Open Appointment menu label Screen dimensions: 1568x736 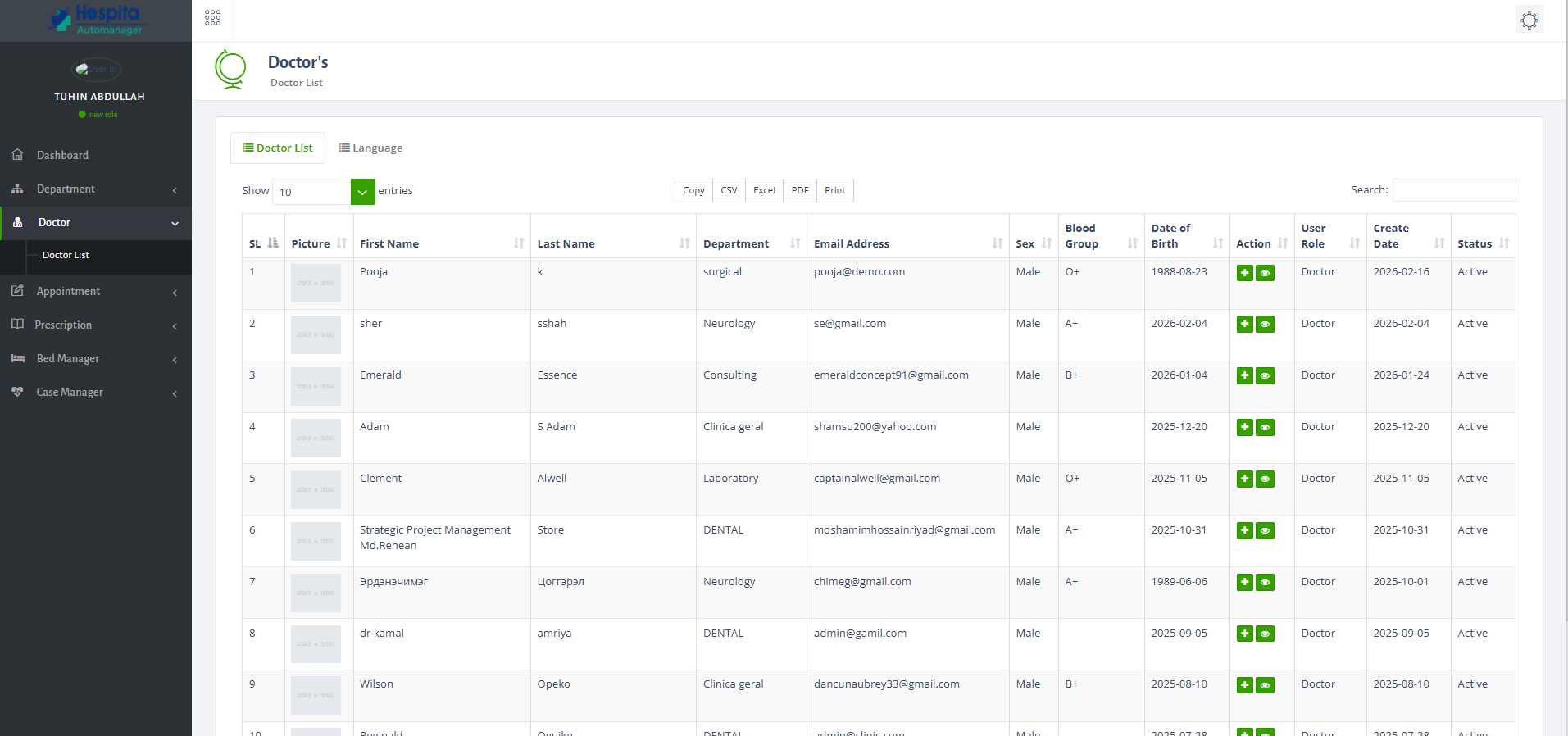[x=68, y=291]
